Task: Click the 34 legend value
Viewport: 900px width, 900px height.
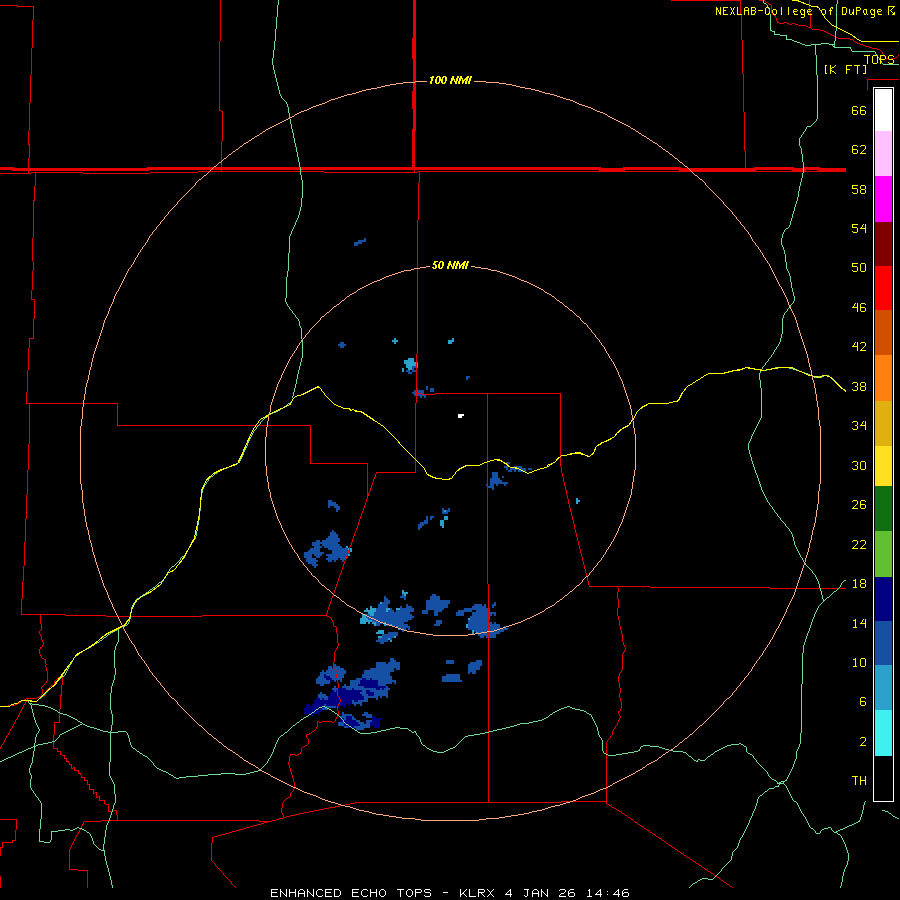Action: pos(859,426)
